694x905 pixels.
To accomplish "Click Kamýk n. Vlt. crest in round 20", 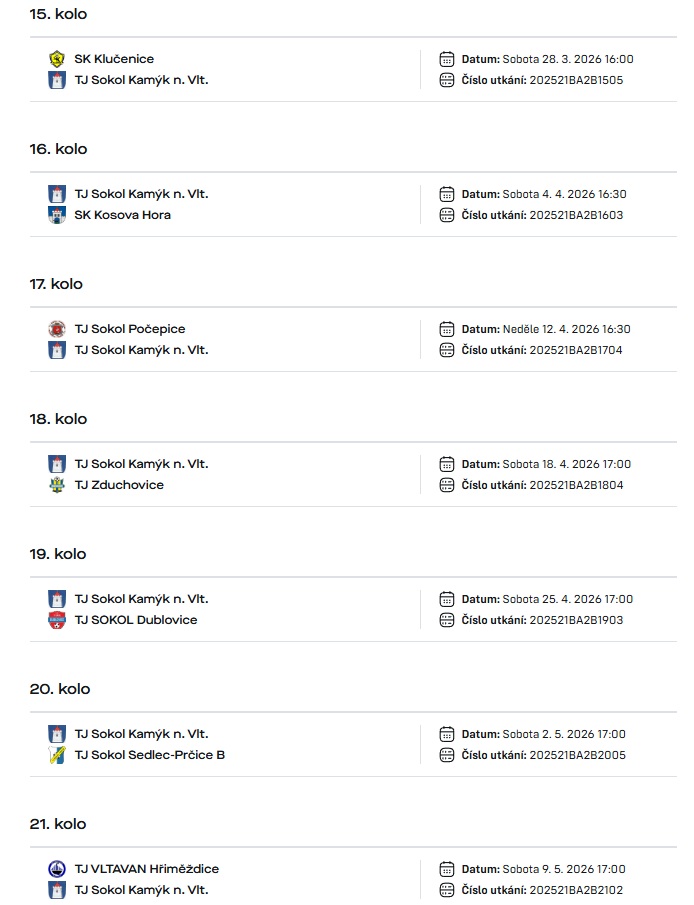I will (x=57, y=734).
